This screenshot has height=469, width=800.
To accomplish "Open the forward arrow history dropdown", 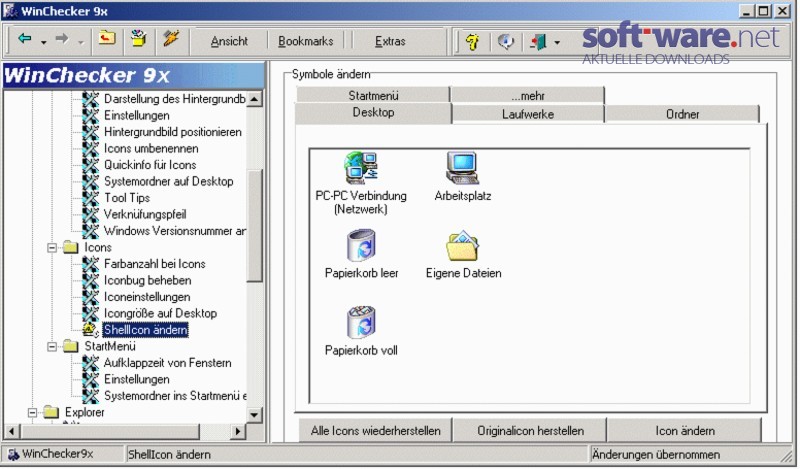I will (x=81, y=42).
